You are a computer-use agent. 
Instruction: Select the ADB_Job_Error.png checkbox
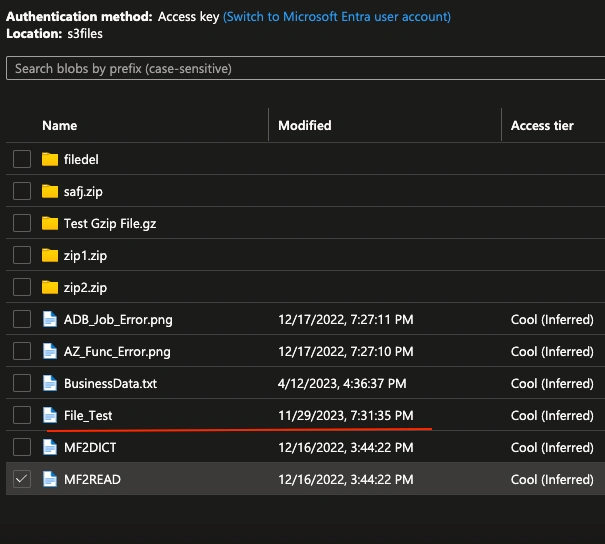(22, 319)
